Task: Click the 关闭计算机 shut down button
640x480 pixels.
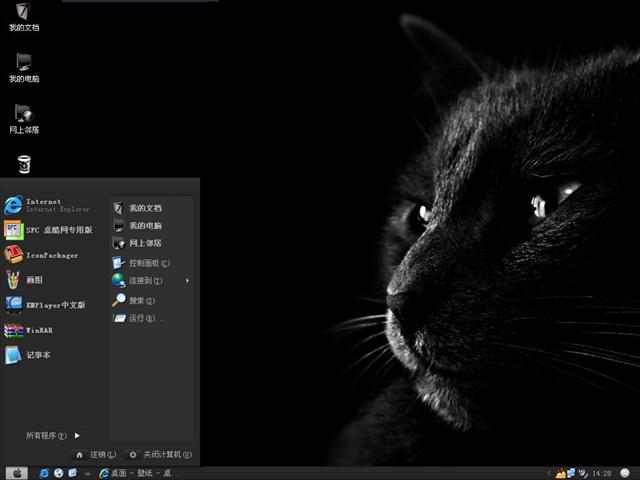Action: pyautogui.click(x=159, y=454)
